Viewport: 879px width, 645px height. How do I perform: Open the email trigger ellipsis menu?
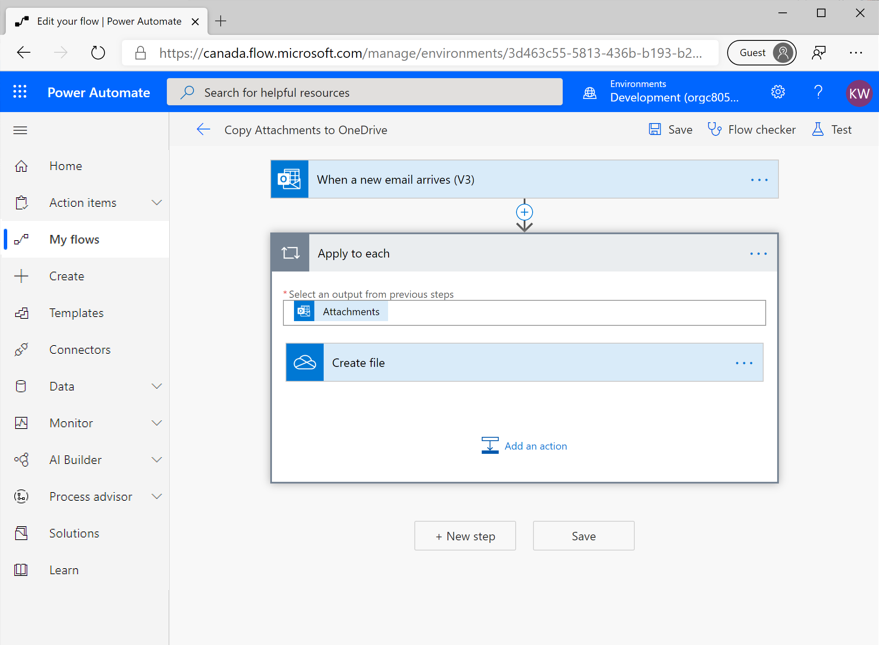(x=759, y=180)
